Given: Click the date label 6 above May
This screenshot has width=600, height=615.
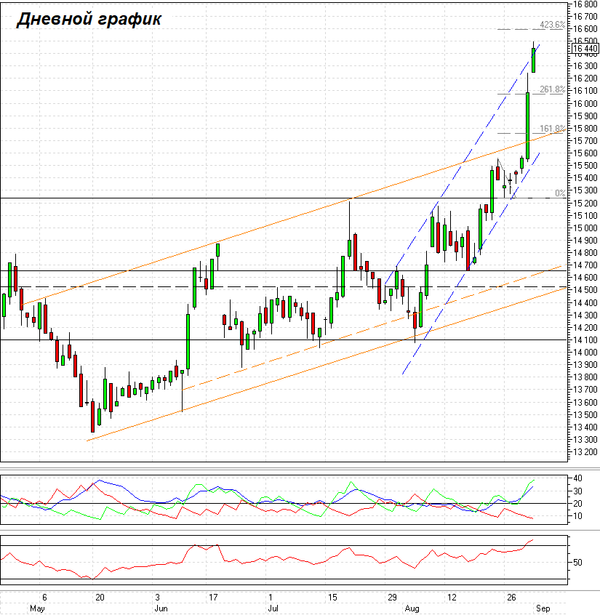Looking at the screenshot, I should [45, 597].
